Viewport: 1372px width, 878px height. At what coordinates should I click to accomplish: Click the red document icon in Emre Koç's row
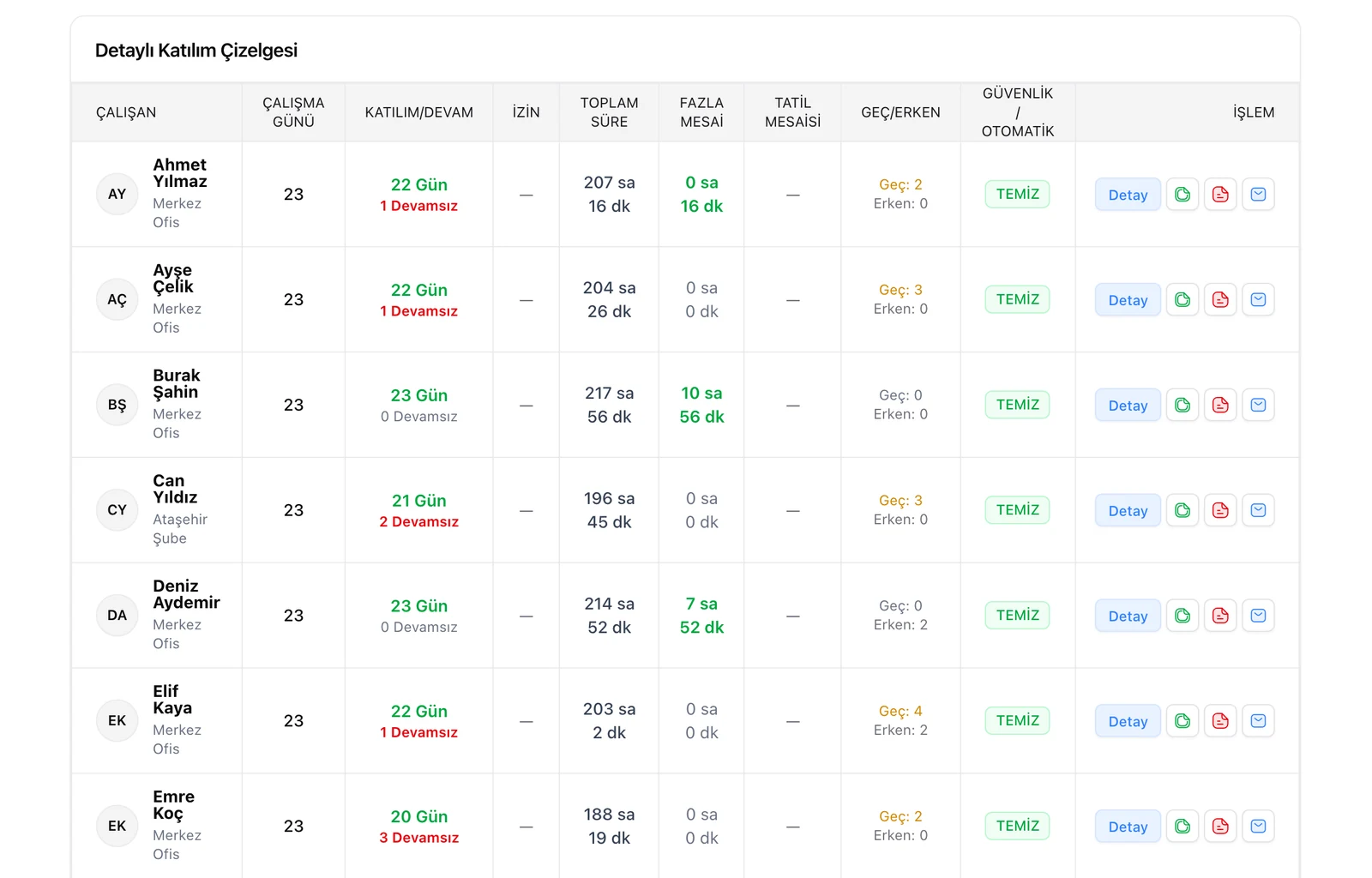click(1220, 827)
